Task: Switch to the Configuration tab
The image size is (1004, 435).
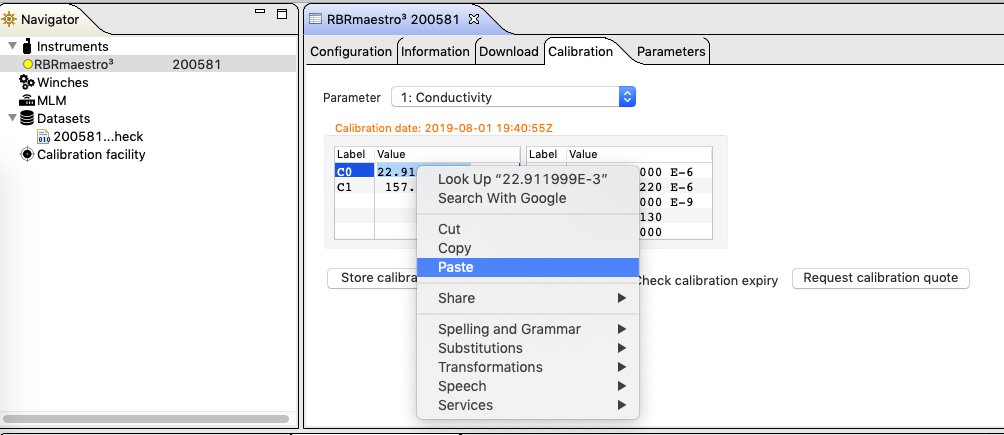Action: click(350, 52)
